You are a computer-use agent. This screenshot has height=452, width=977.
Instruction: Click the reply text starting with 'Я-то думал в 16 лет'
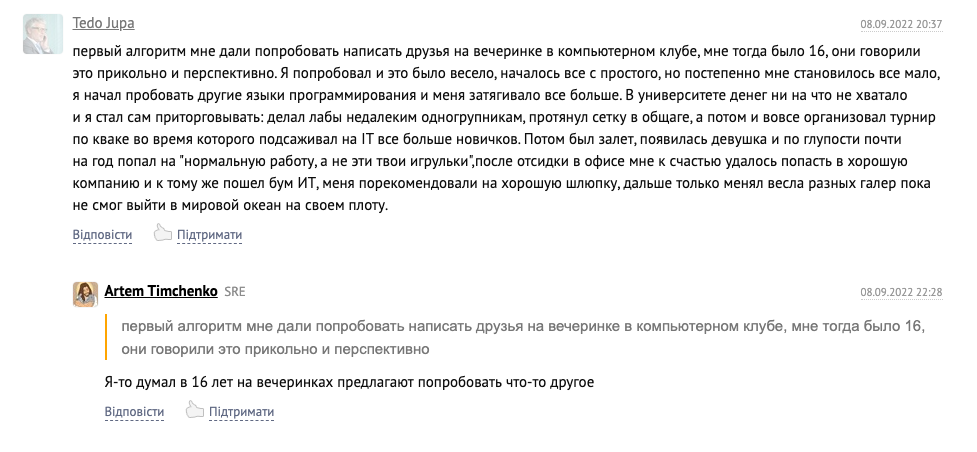[x=349, y=382]
